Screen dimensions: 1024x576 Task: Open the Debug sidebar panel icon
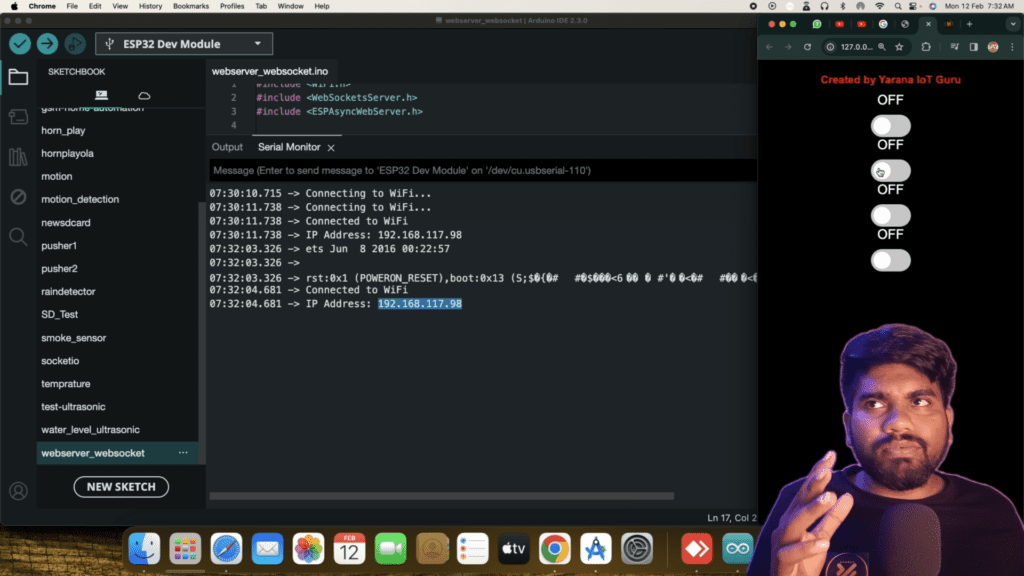tap(18, 197)
